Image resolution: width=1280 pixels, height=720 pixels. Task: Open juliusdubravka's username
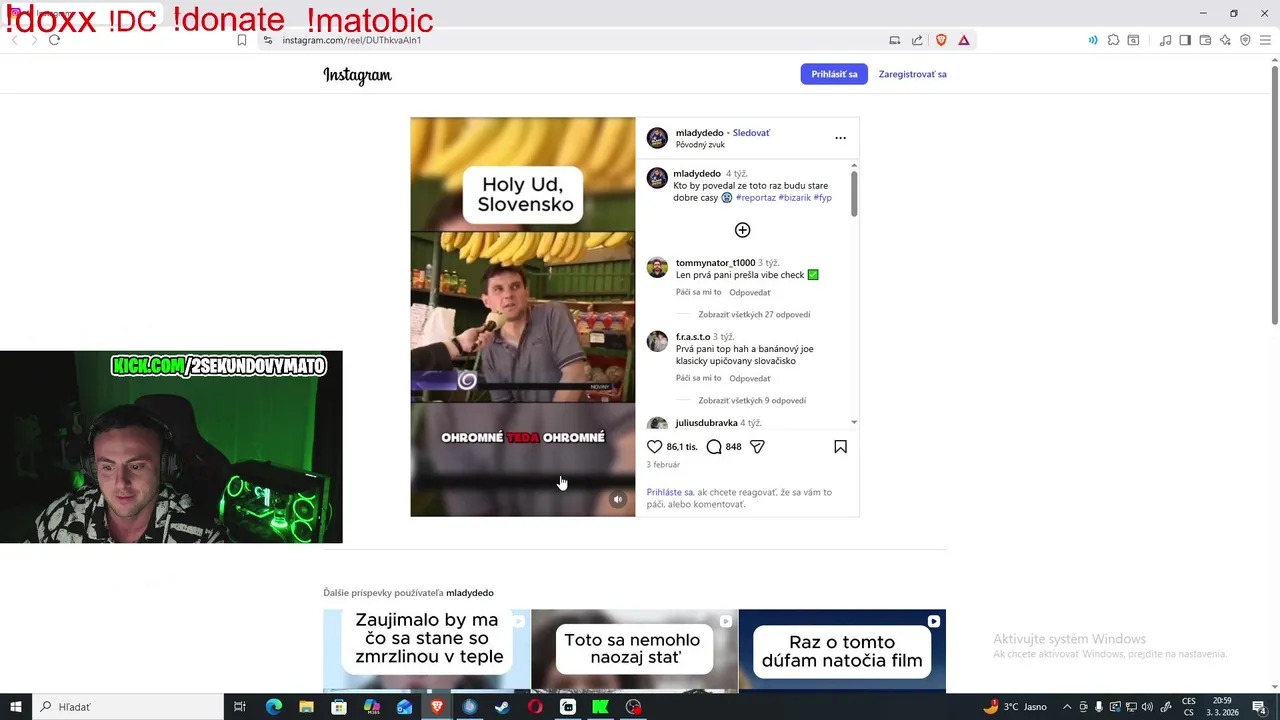706,423
